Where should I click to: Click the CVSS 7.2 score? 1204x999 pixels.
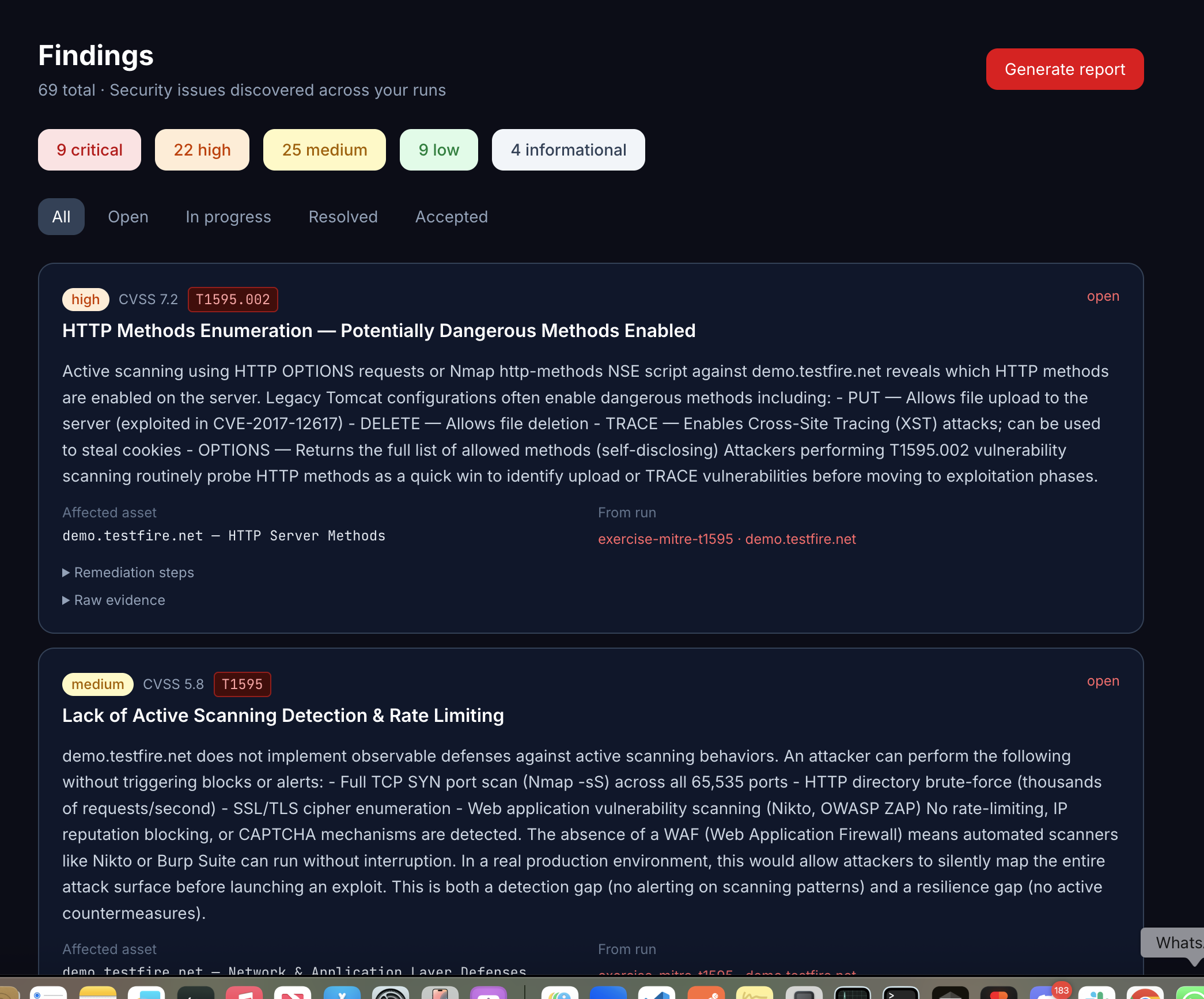[x=149, y=300]
